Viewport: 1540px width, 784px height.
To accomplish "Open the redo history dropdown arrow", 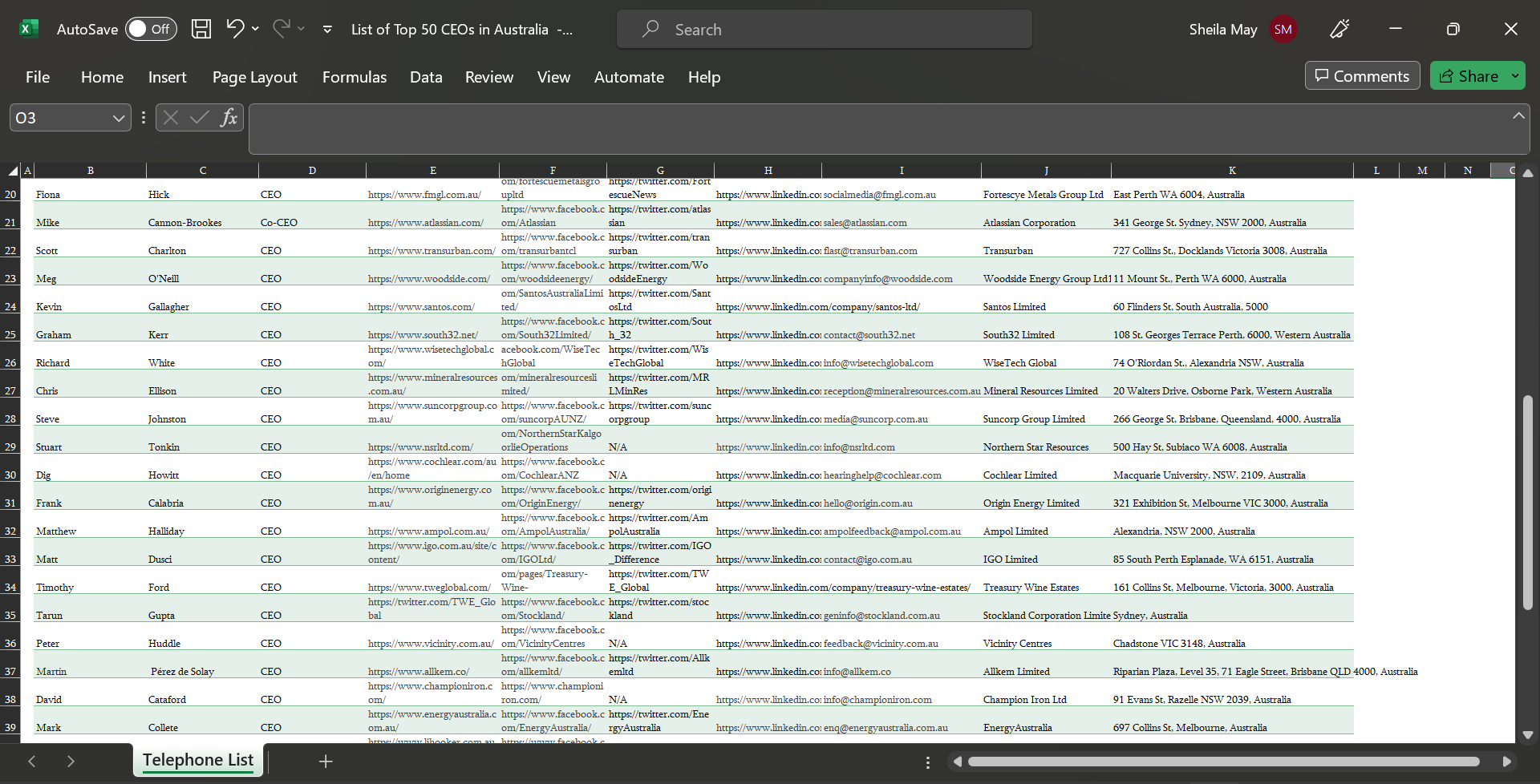I will click(302, 29).
